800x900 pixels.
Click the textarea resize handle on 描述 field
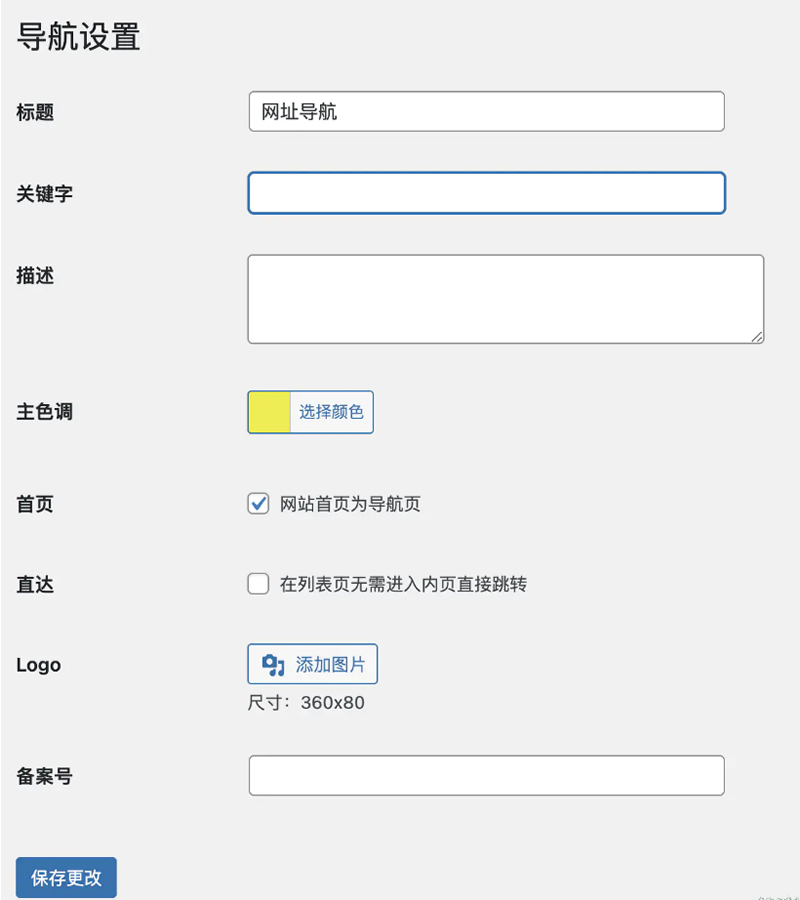758,337
